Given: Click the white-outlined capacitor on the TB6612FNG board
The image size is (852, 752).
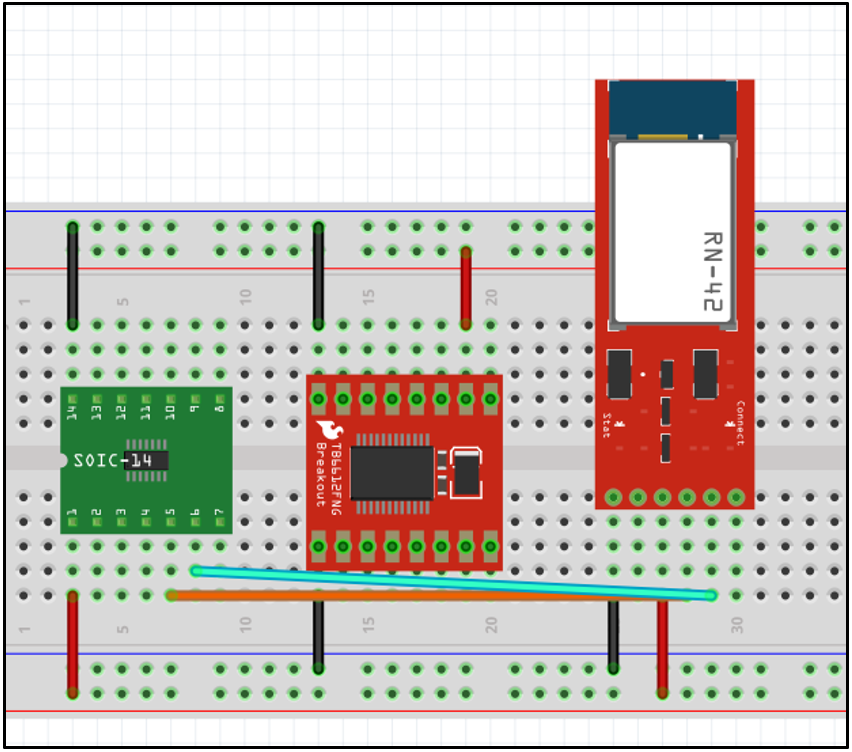Looking at the screenshot, I should tap(466, 473).
